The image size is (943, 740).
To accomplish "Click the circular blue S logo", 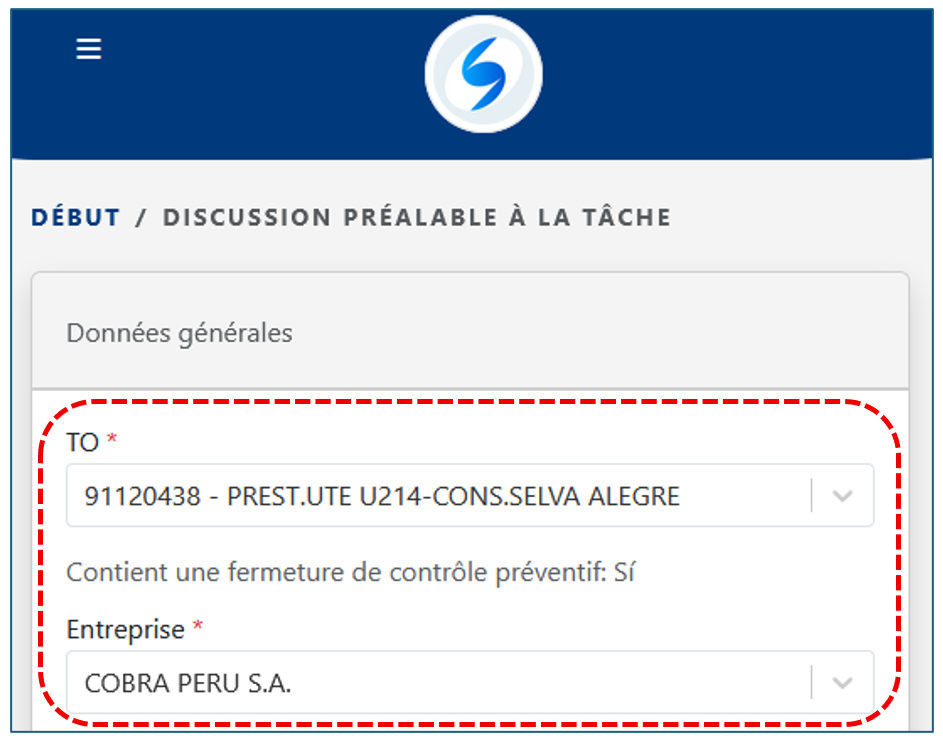I will click(483, 74).
